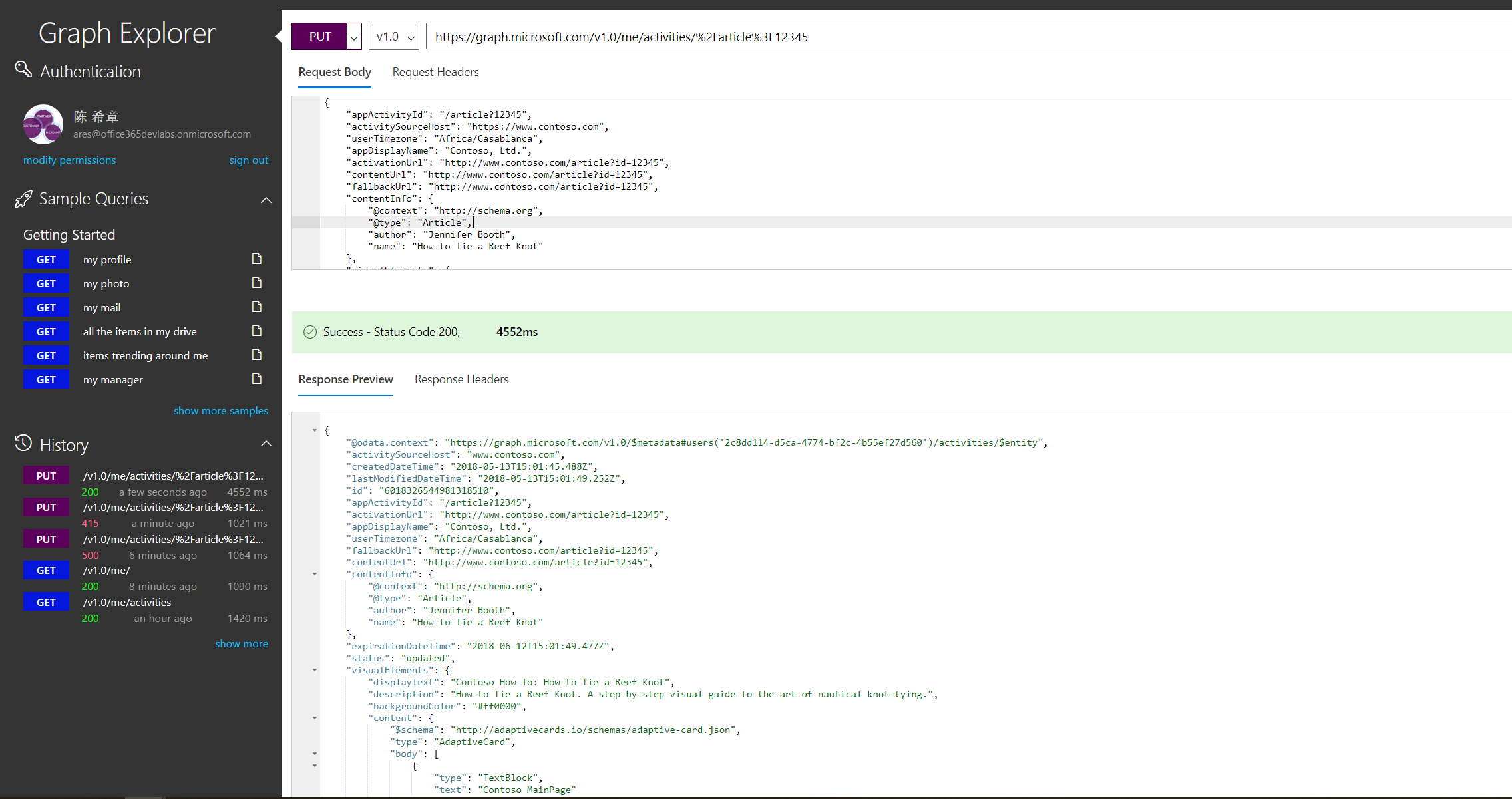Click modify permissions link
1512x799 pixels.
click(71, 160)
